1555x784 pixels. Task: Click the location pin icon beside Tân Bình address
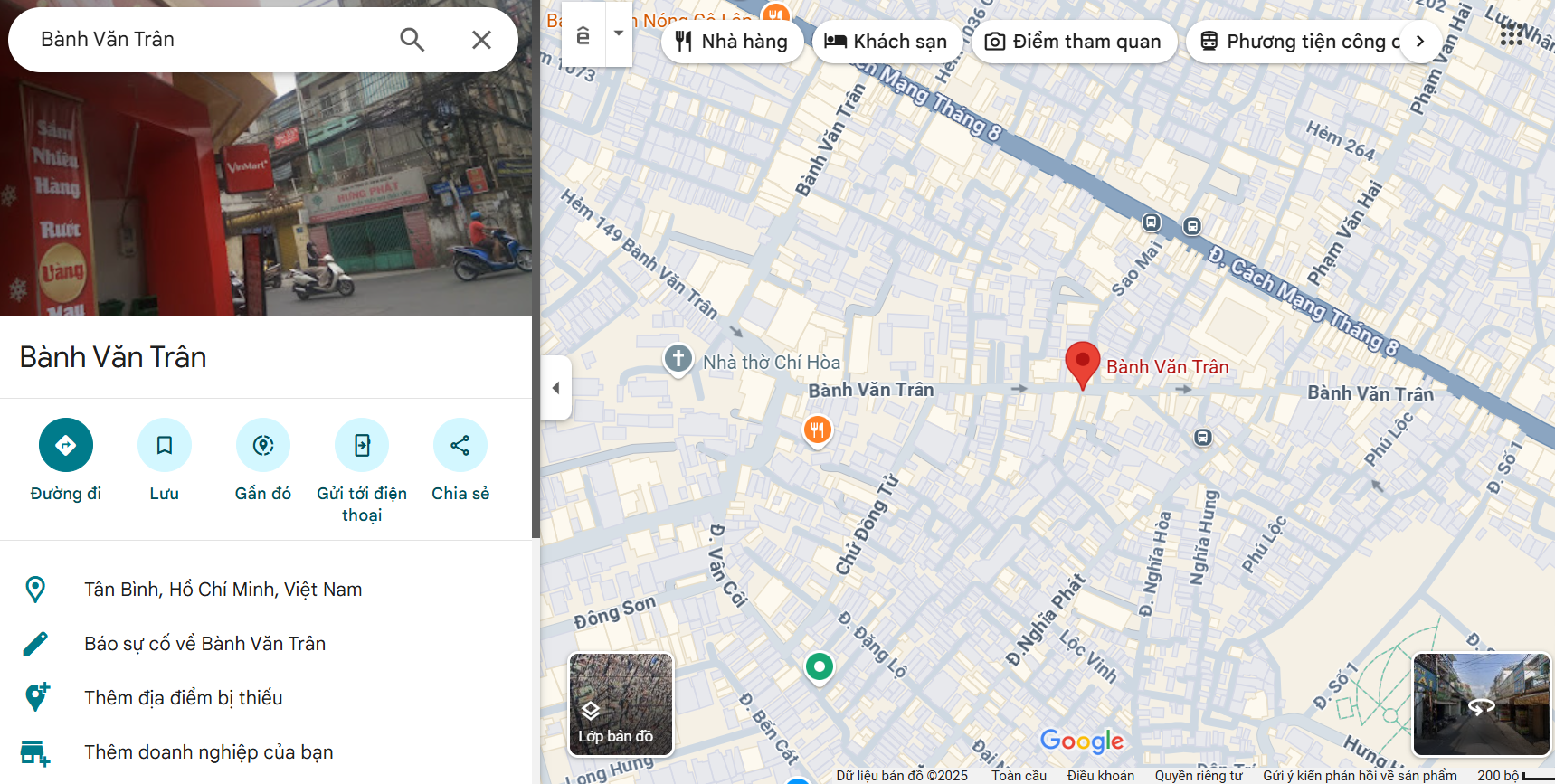pos(35,590)
